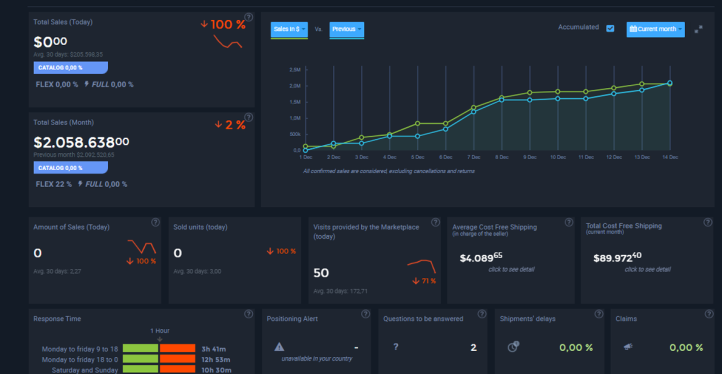
Task: Click the megaphone icon in Claims card
Action: 628,347
